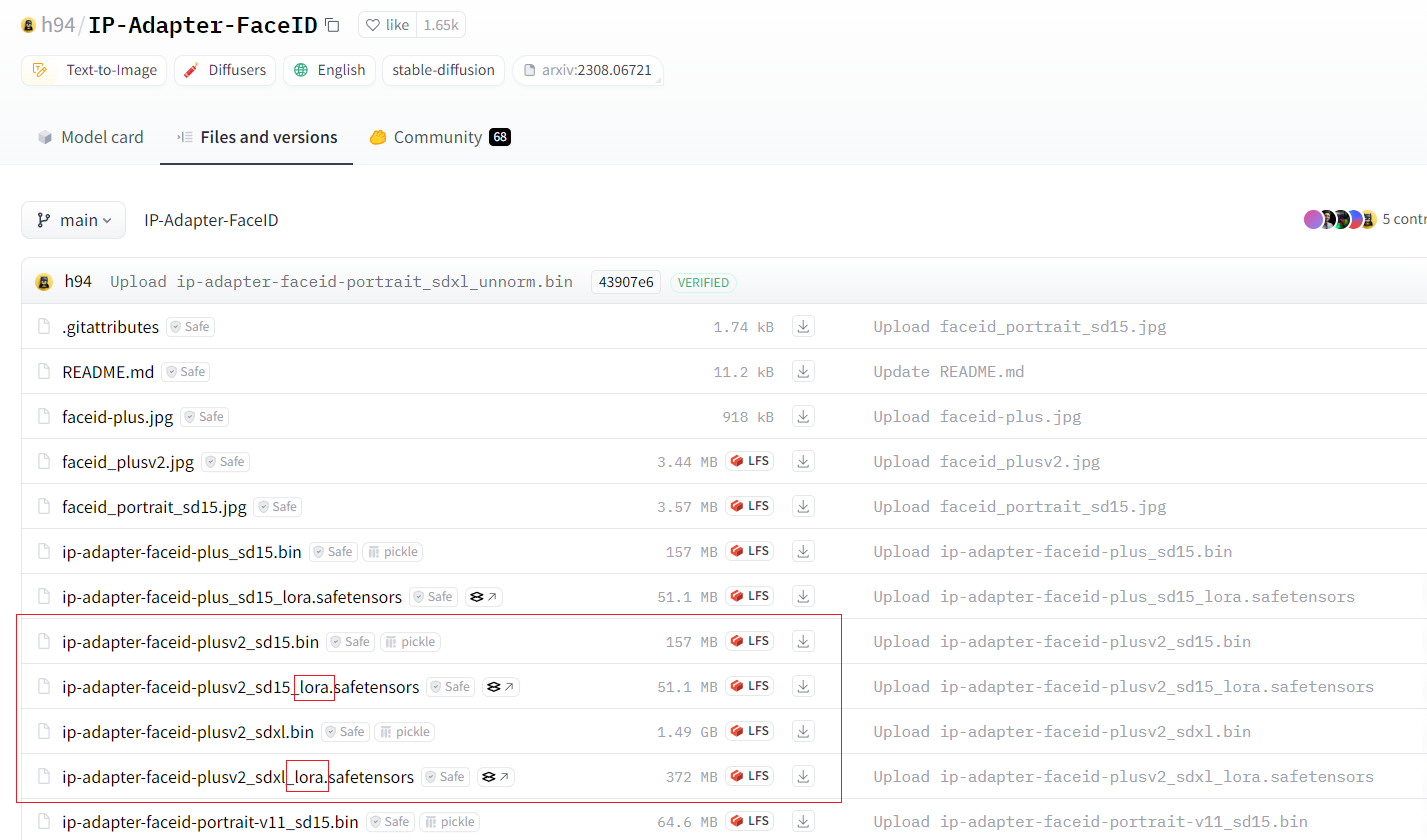
Task: Open the README.md file
Action: [108, 372]
